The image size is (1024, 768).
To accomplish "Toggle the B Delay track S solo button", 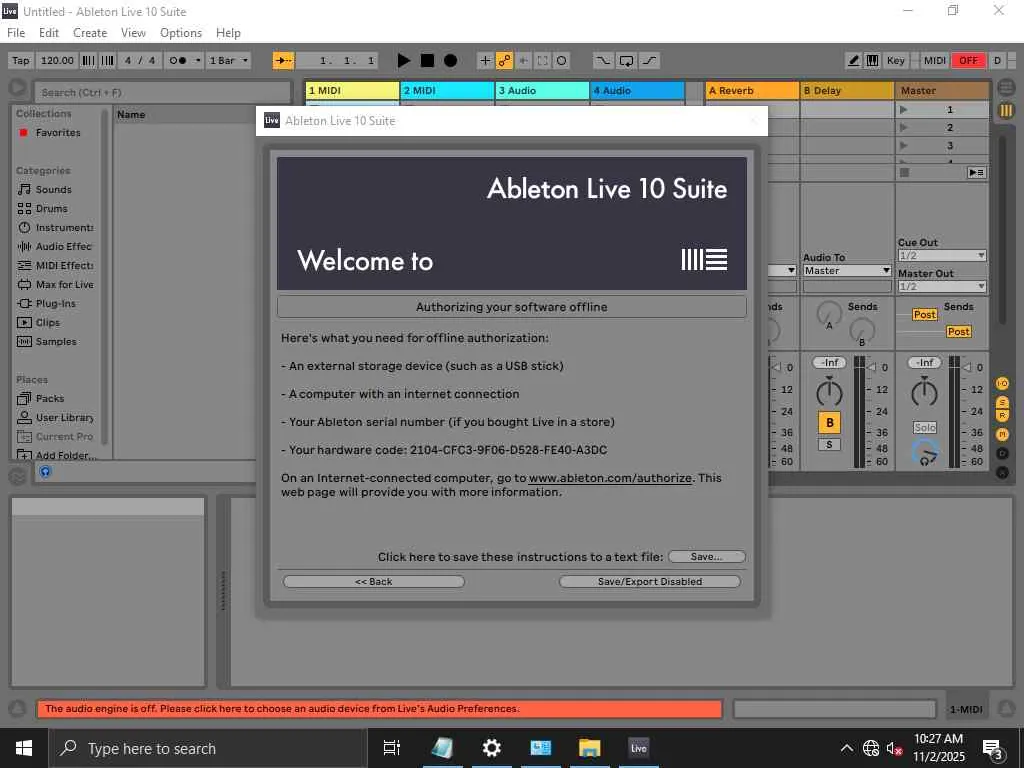I will (x=829, y=445).
